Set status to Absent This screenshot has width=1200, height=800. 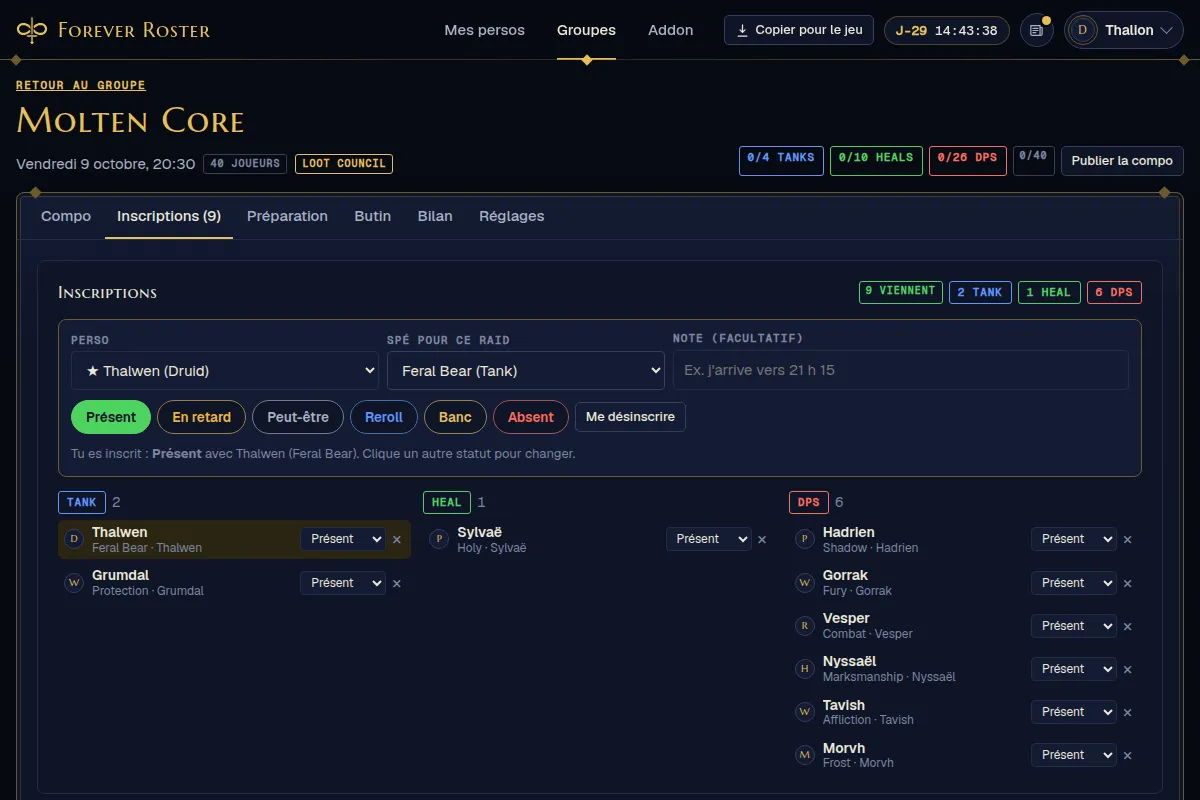(x=531, y=417)
